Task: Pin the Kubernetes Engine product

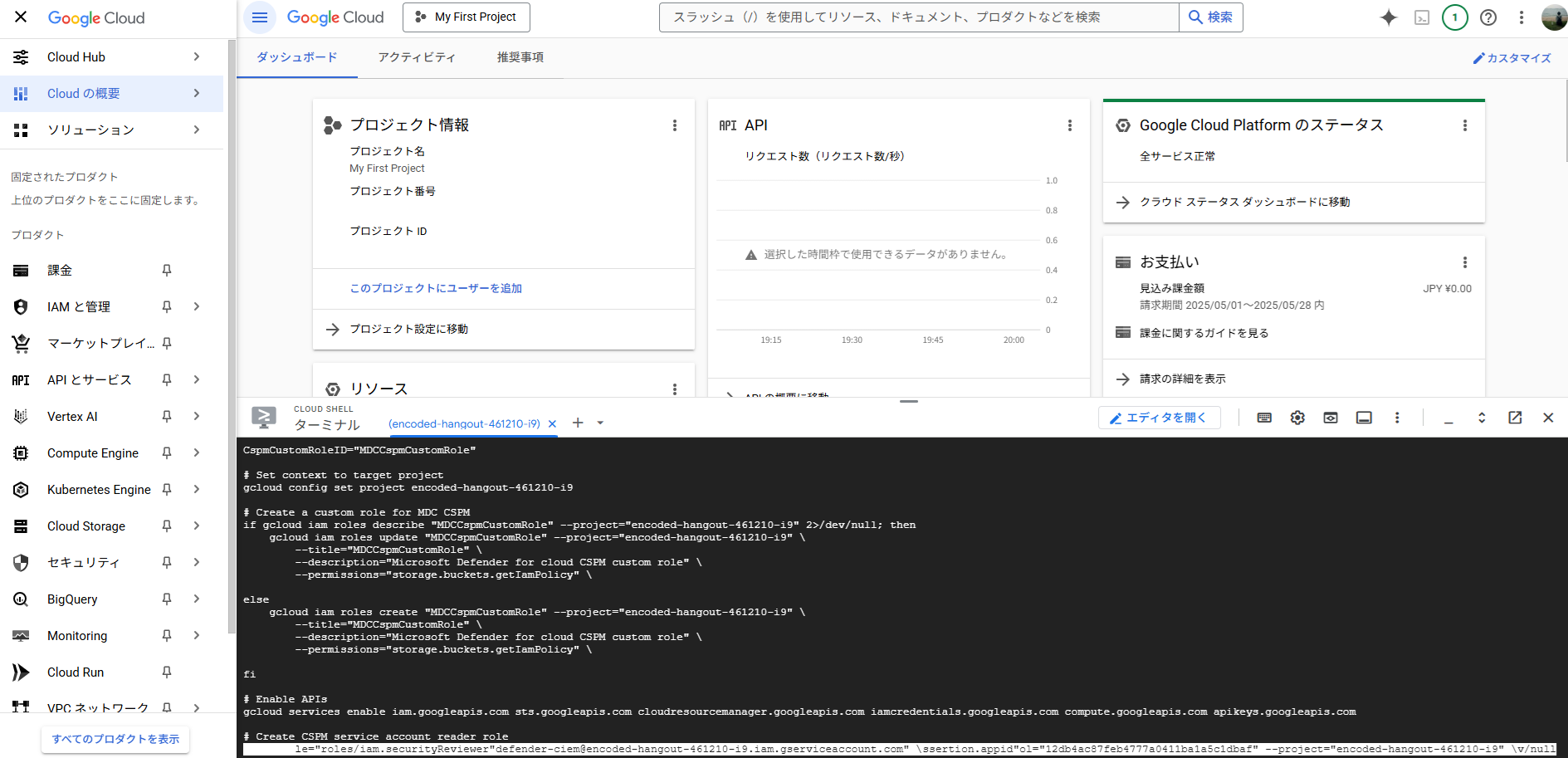Action: [x=167, y=490]
